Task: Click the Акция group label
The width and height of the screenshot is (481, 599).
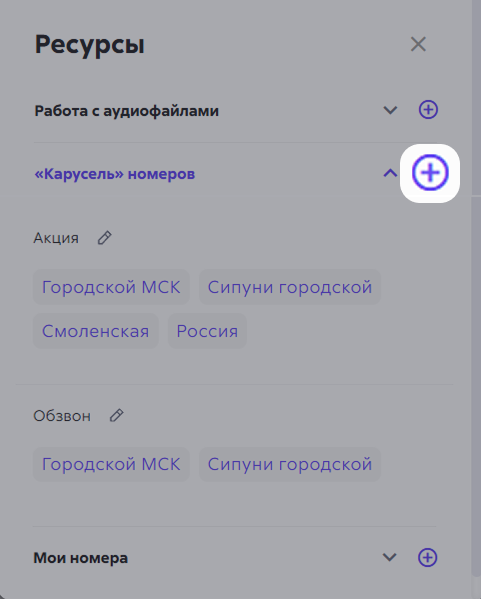Action: [56, 238]
